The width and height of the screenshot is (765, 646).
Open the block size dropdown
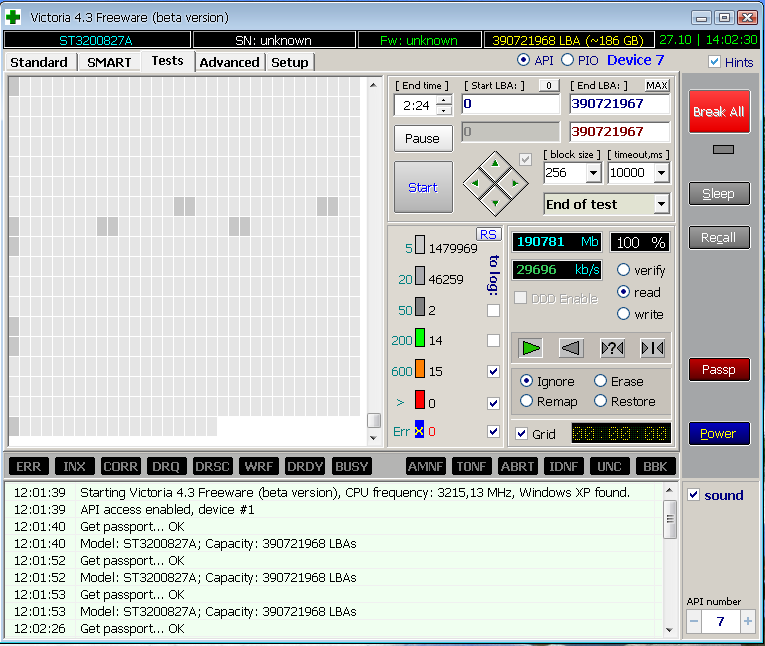pos(593,173)
